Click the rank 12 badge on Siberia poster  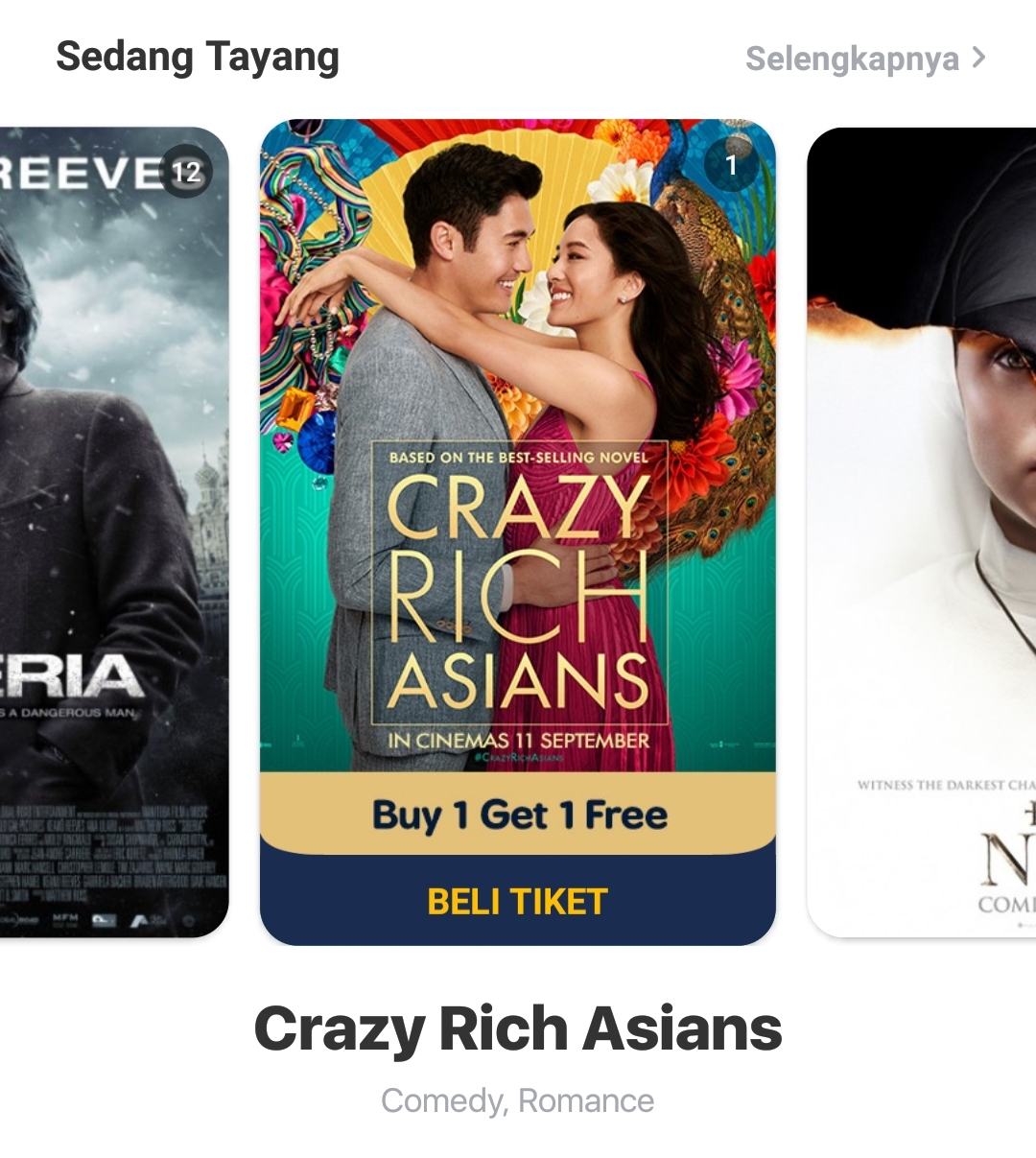pos(186,172)
